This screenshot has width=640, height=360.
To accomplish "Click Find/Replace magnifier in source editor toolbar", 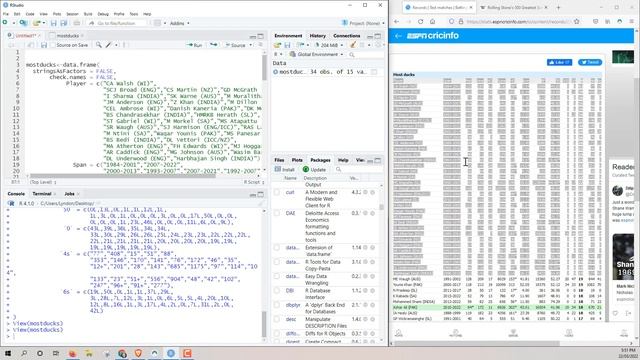I will click(98, 45).
